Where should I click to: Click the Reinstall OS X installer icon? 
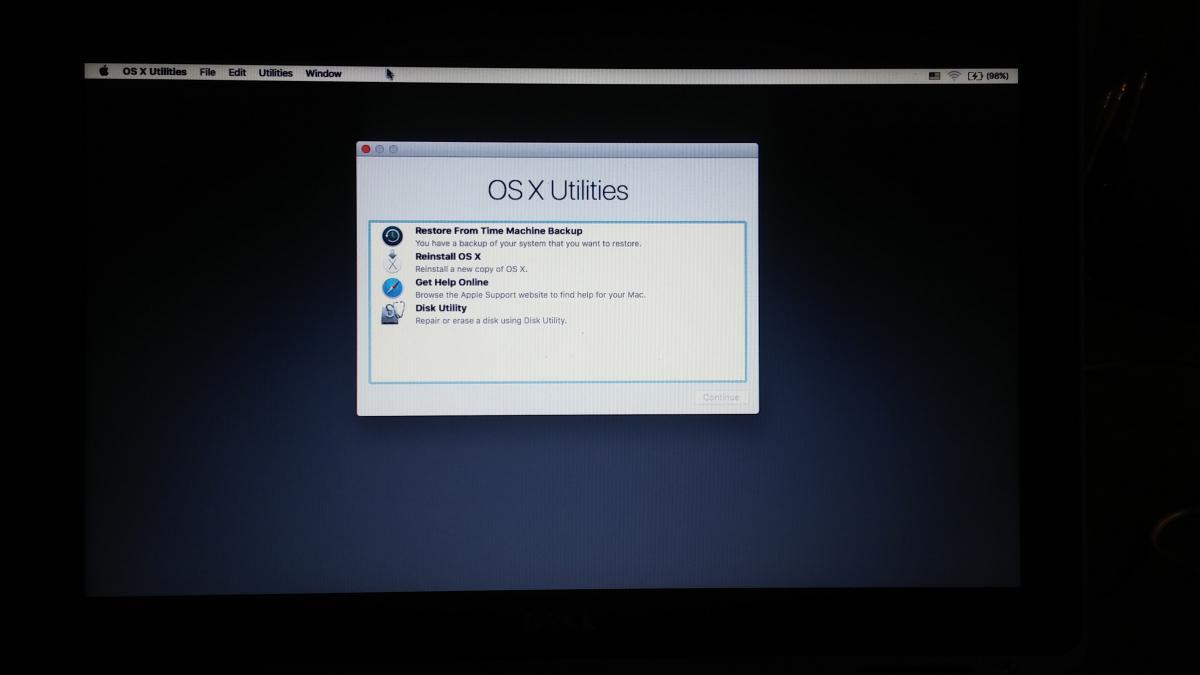coord(392,262)
